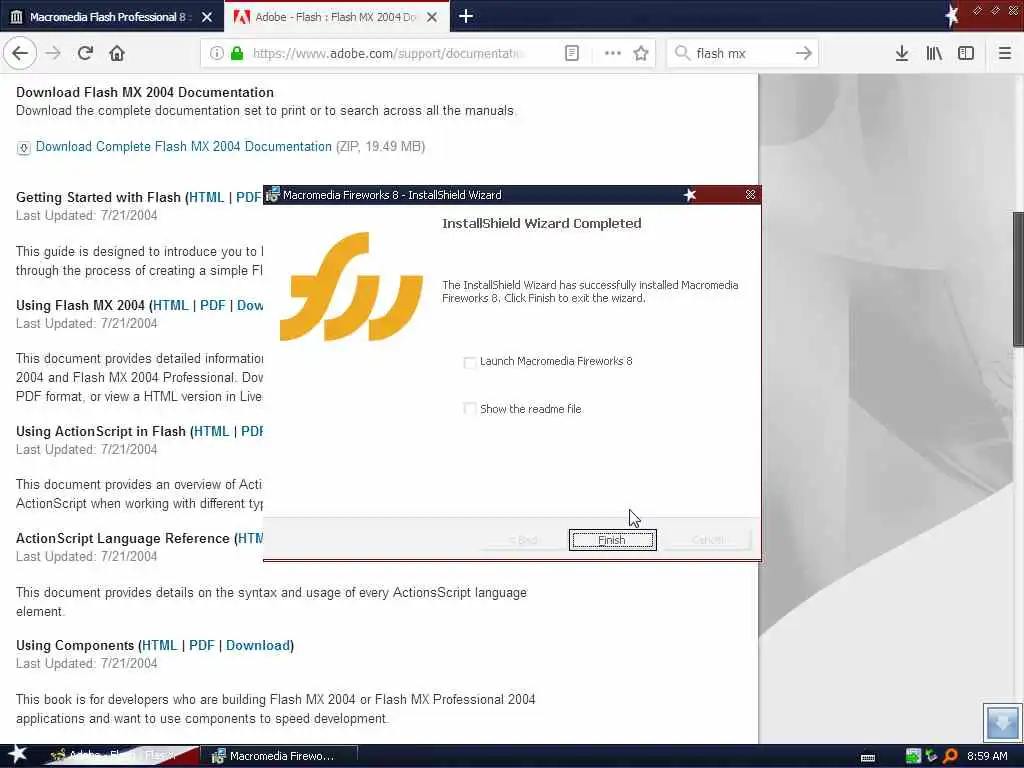1024x768 pixels.
Task: Click Finish to exit the wizard
Action: click(x=613, y=540)
